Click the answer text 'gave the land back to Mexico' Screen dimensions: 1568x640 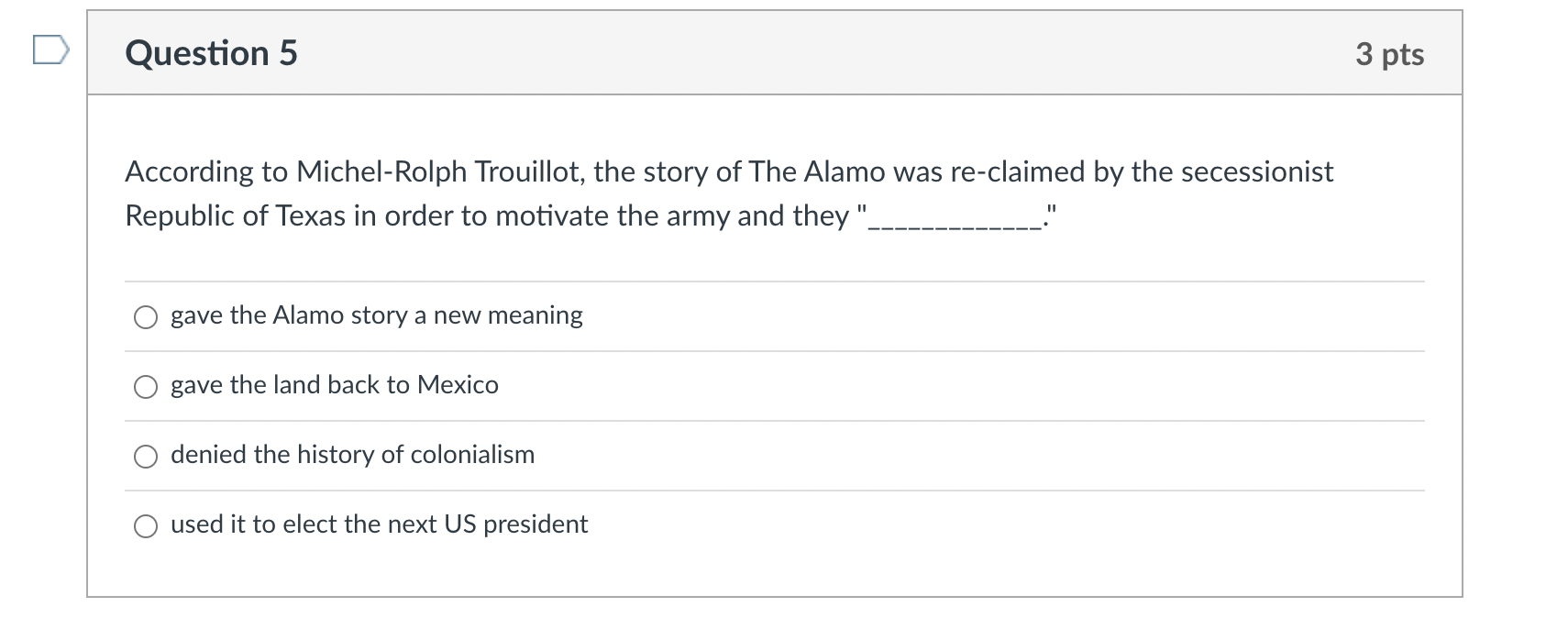(x=334, y=385)
